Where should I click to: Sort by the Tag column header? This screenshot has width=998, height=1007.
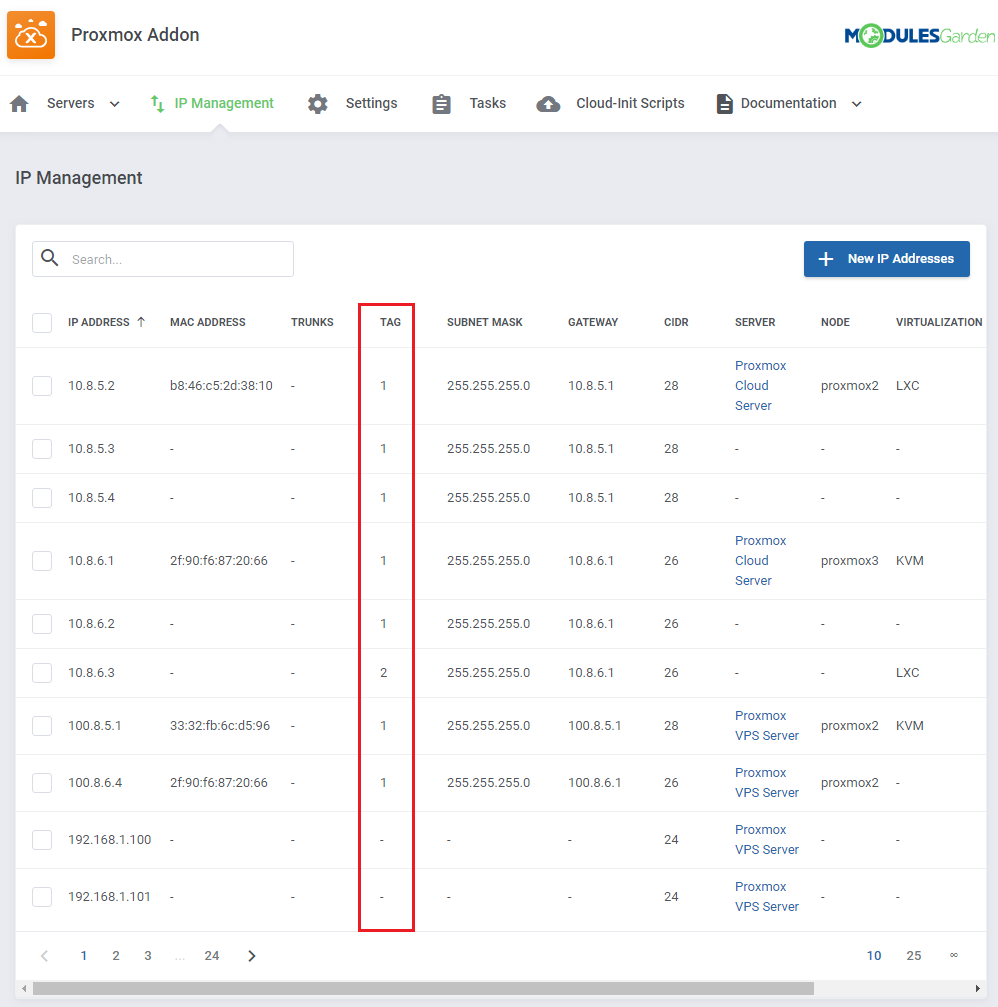pos(390,322)
